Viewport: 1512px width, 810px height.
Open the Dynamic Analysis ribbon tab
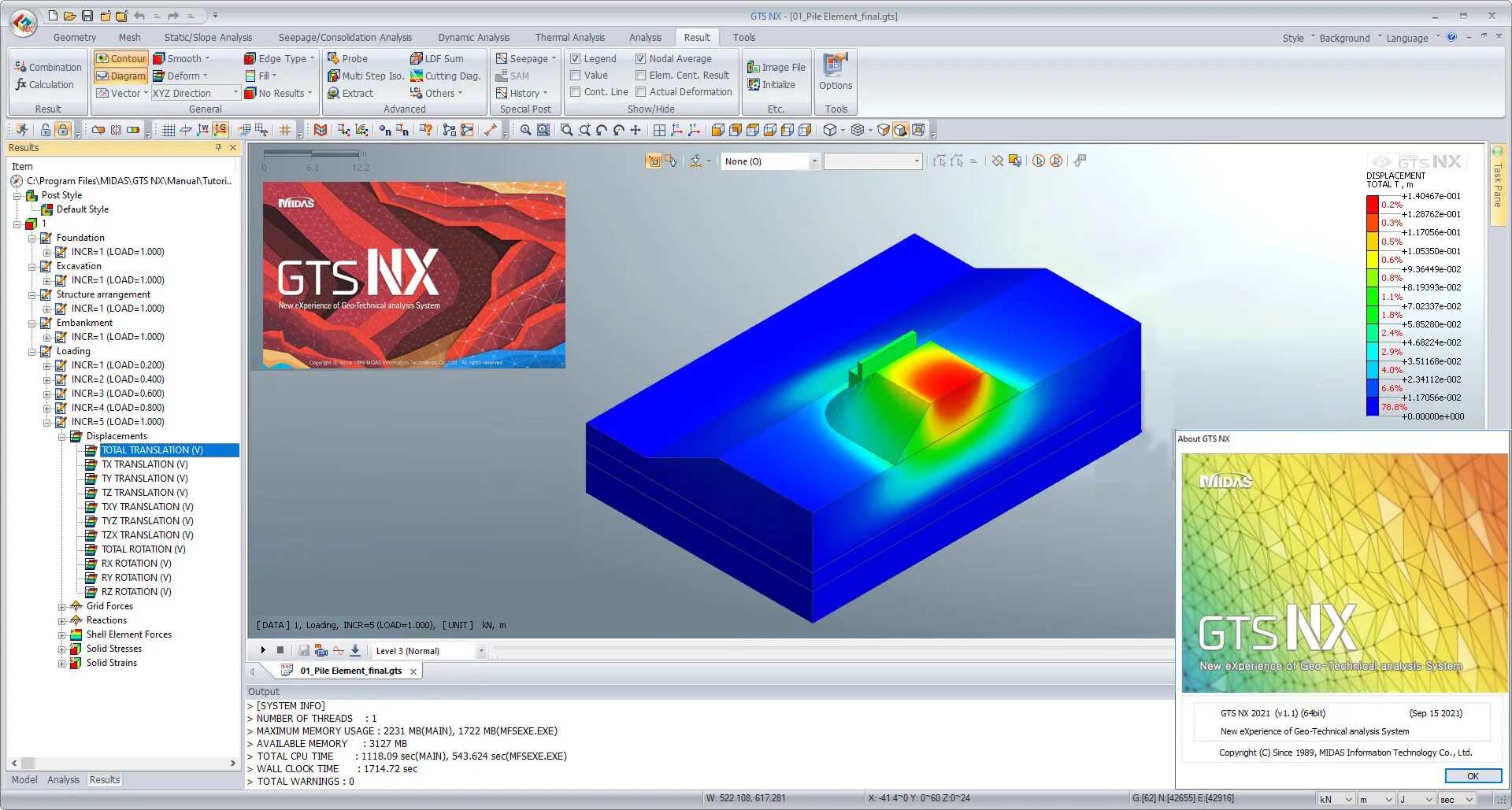474,37
